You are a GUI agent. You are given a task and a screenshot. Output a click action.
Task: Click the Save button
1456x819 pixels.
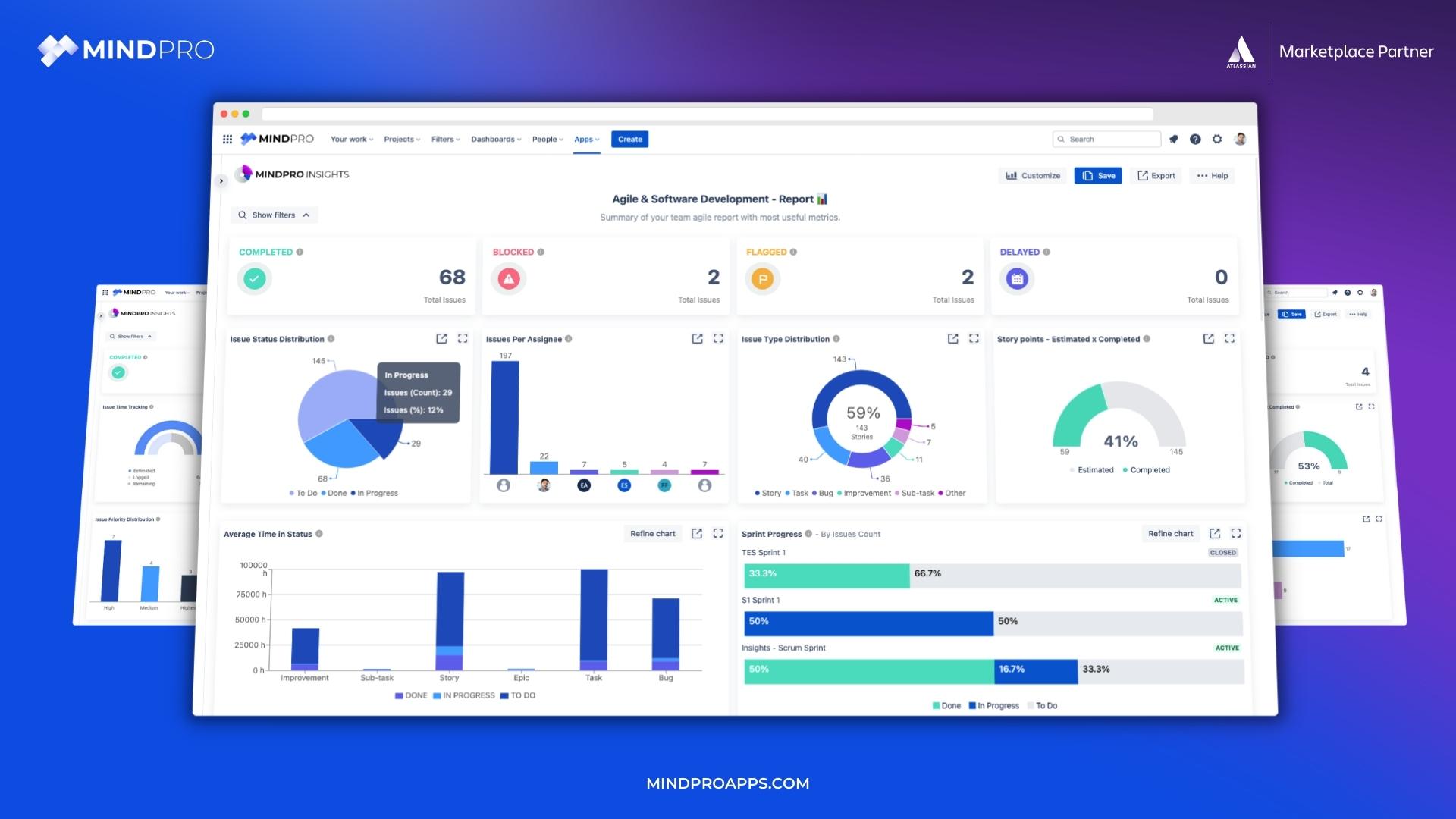click(x=1099, y=175)
